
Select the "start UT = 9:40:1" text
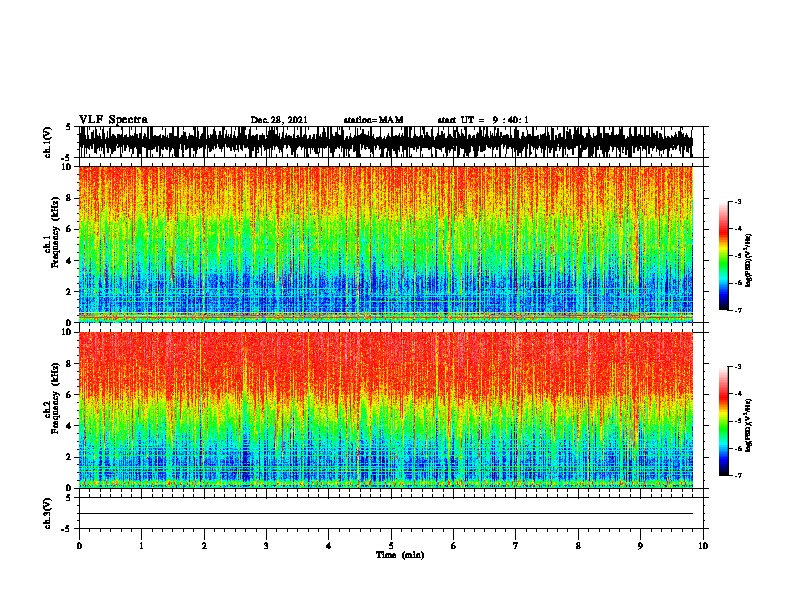pyautogui.click(x=483, y=120)
